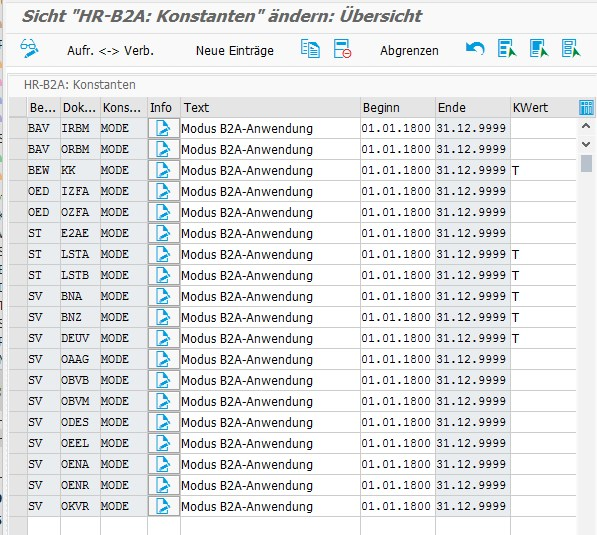This screenshot has width=597, height=535.
Task: Open info document for SV OENA row
Action: point(164,464)
